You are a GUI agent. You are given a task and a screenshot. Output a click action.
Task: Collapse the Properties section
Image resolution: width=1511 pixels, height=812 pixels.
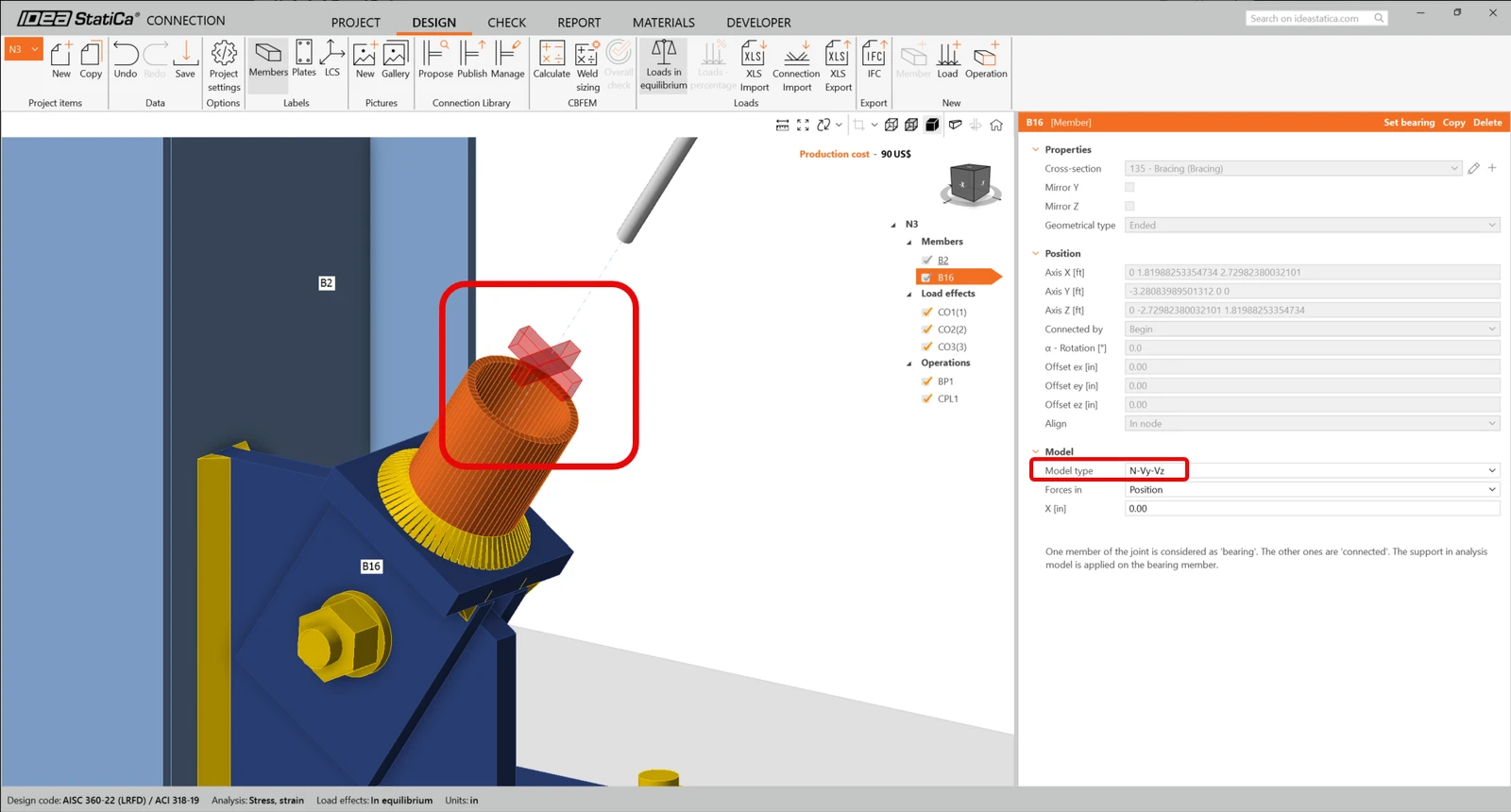pos(1036,149)
